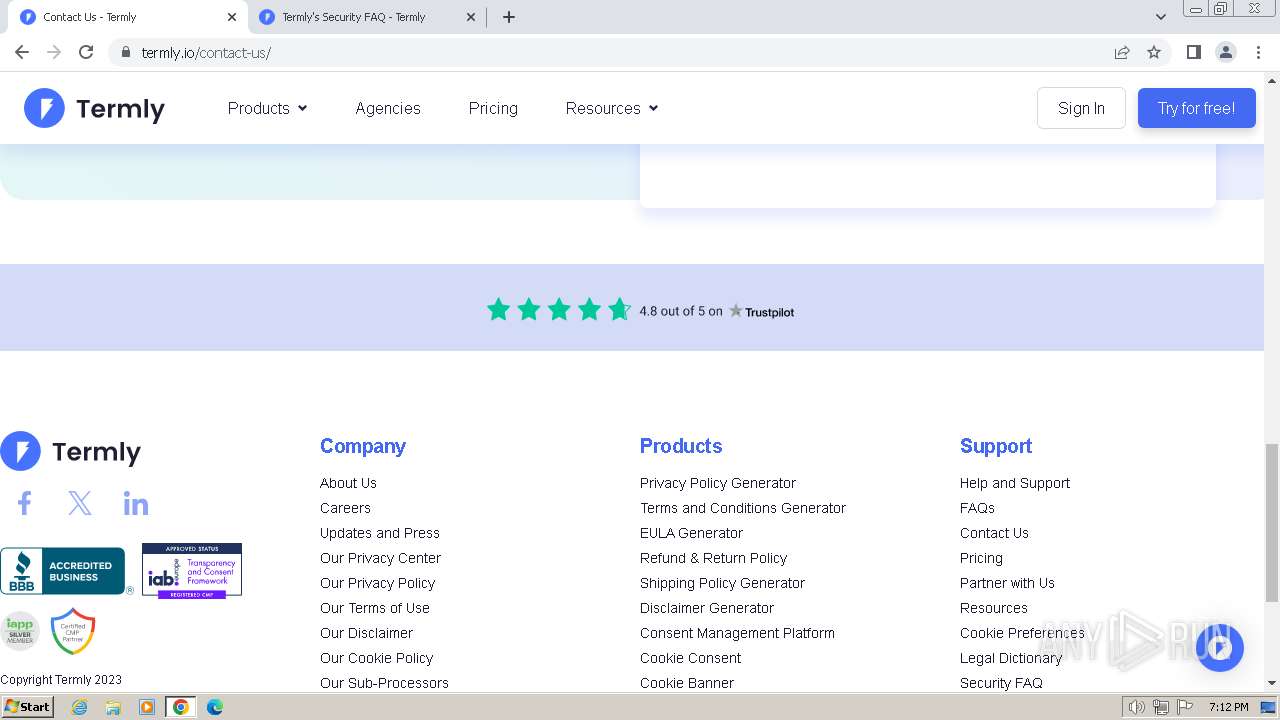Click the IAPP Silver Member badge
The width and height of the screenshot is (1280, 720).
coord(19,631)
